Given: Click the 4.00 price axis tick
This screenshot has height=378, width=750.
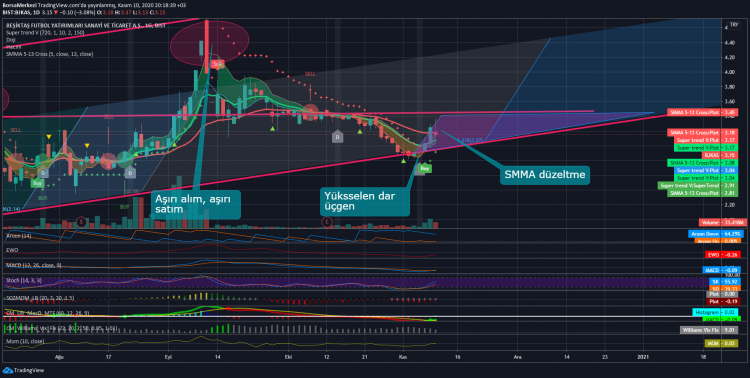Looking at the screenshot, I should 730,72.
